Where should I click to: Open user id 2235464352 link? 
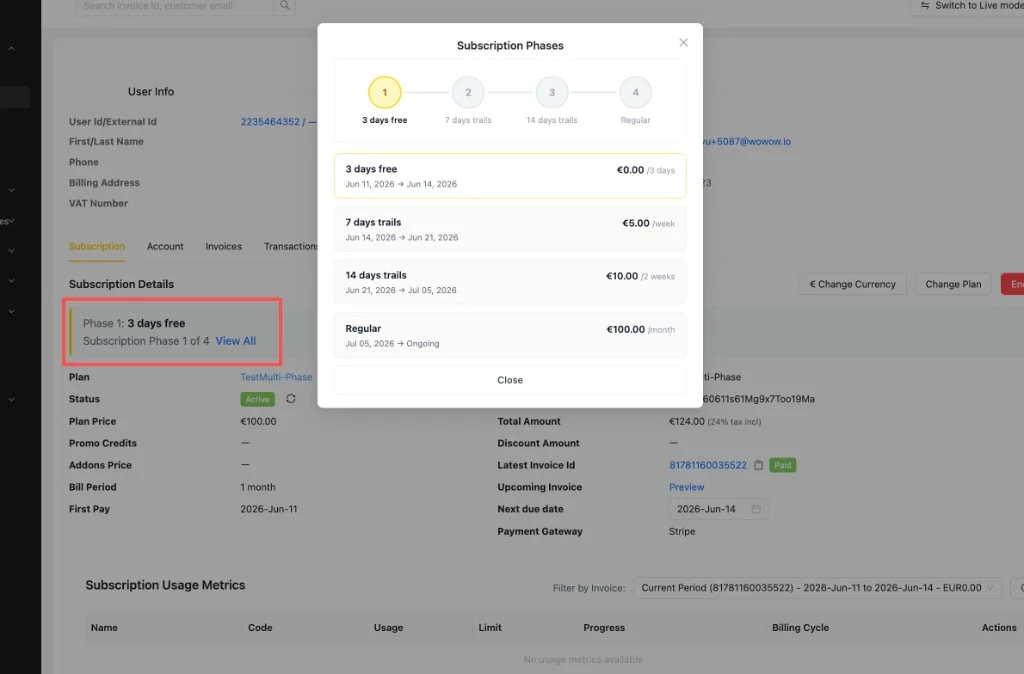tap(270, 121)
